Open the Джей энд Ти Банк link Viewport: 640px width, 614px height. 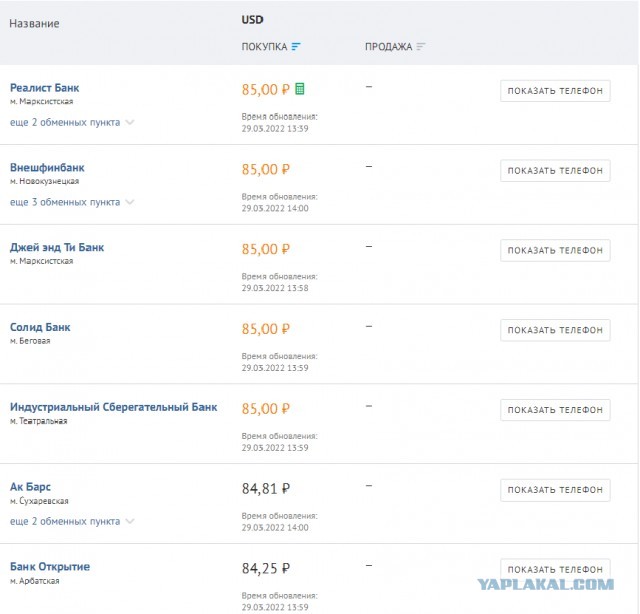coord(57,247)
